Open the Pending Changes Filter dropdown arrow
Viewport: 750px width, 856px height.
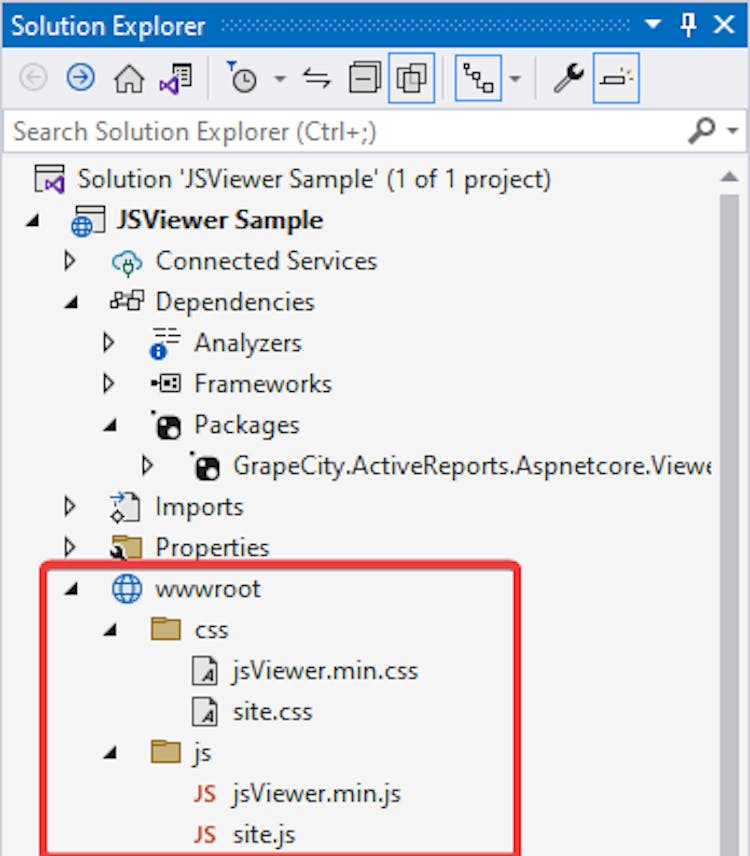point(280,79)
